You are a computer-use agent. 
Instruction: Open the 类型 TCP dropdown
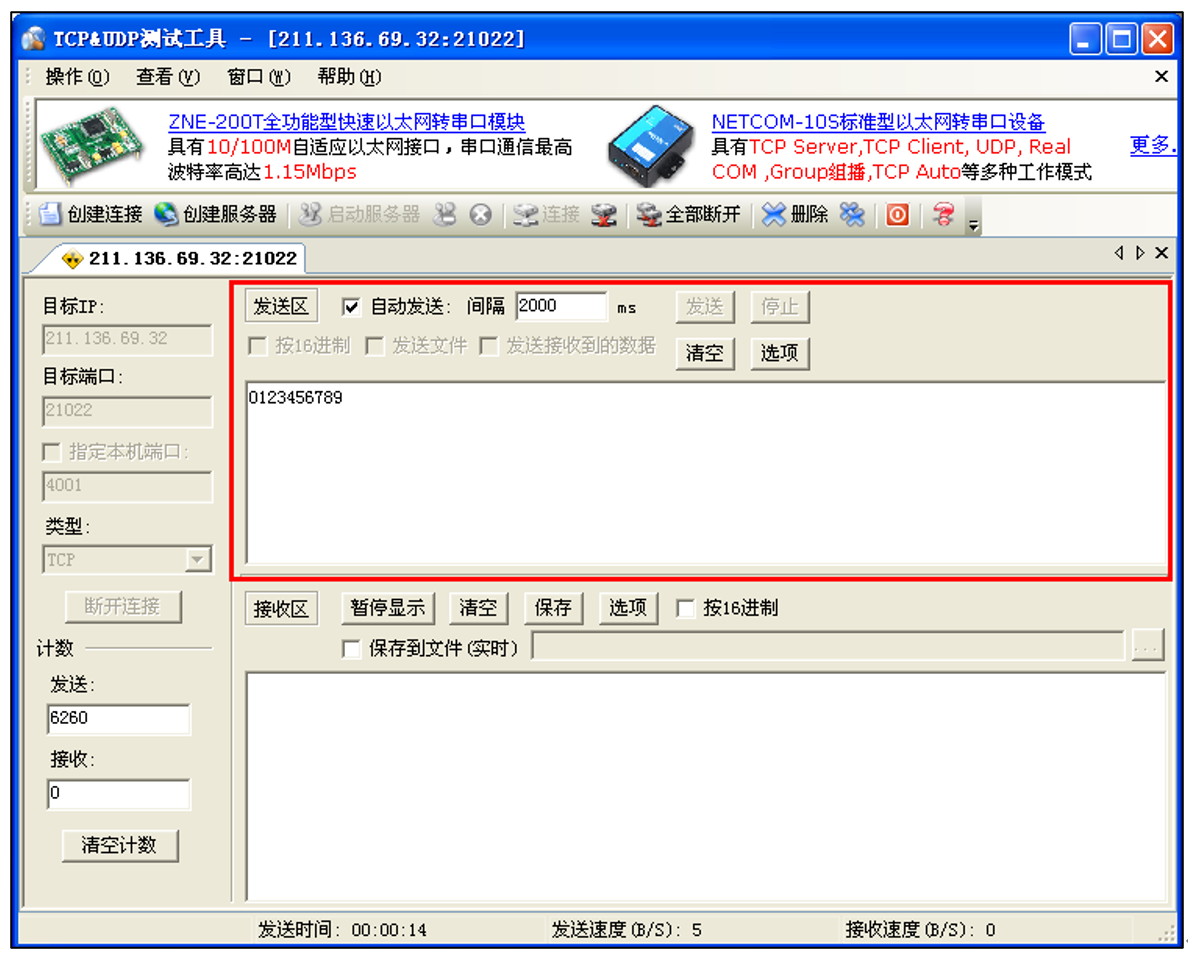(198, 560)
